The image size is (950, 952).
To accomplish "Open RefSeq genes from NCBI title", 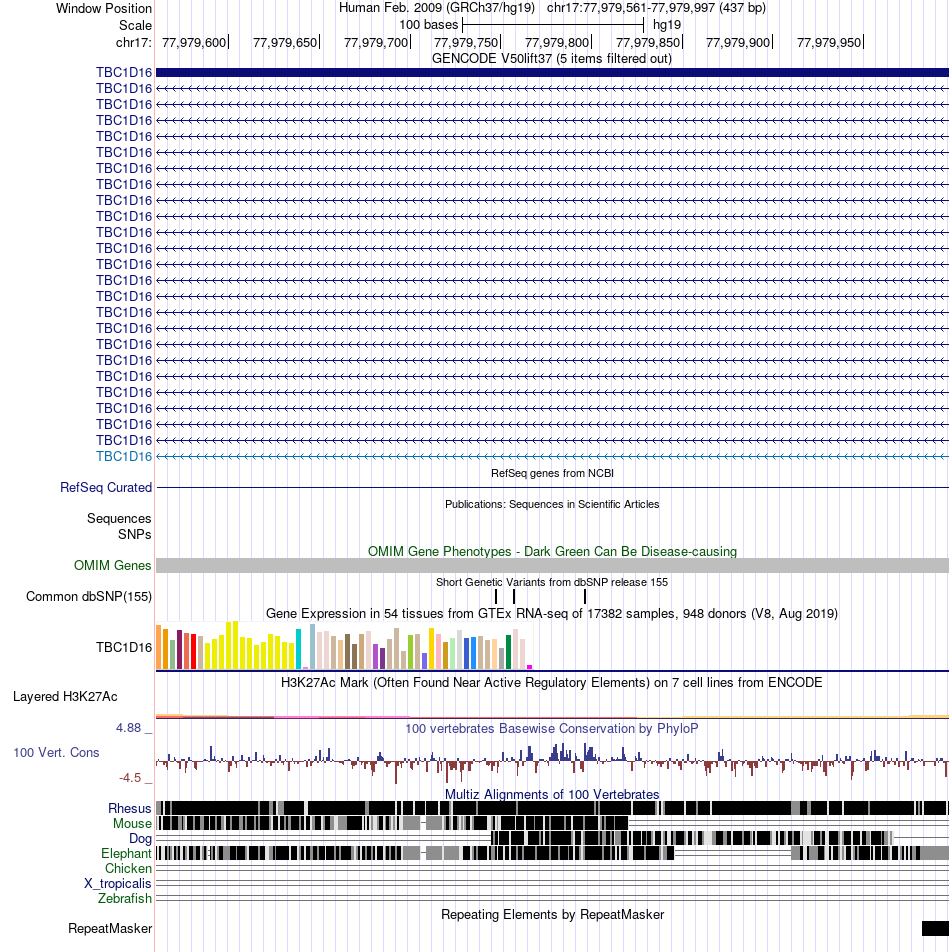I will tap(552, 473).
